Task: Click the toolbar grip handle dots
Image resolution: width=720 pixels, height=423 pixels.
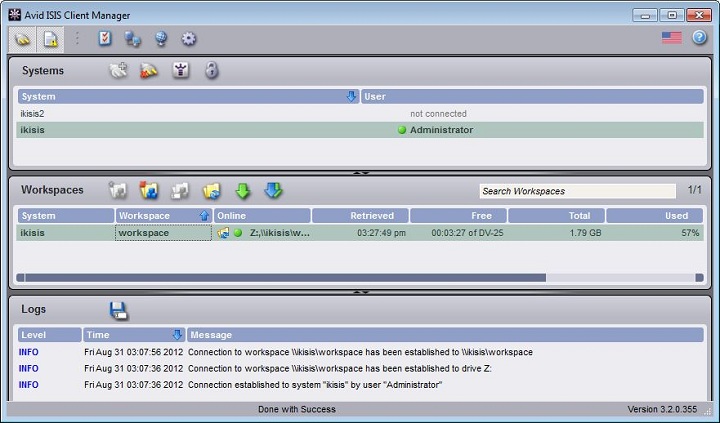Action: point(77,39)
